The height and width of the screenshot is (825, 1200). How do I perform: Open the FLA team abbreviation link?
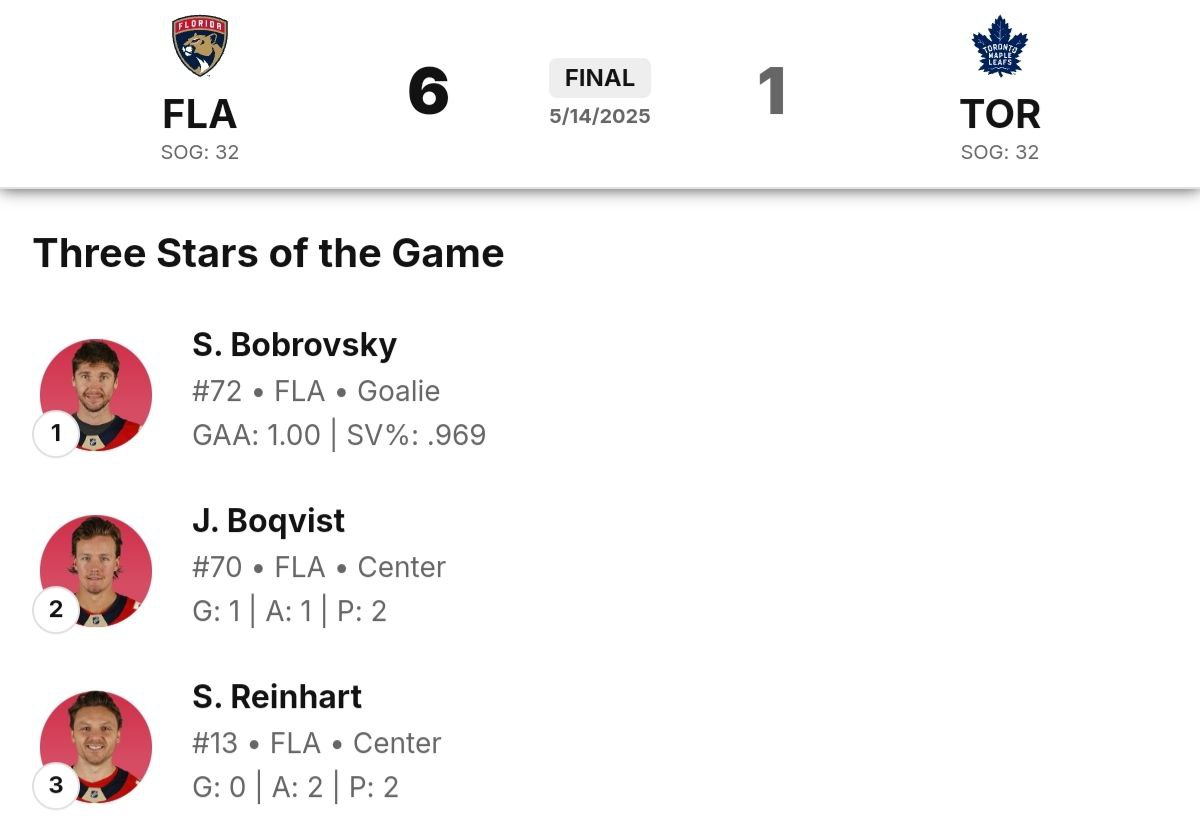[200, 114]
